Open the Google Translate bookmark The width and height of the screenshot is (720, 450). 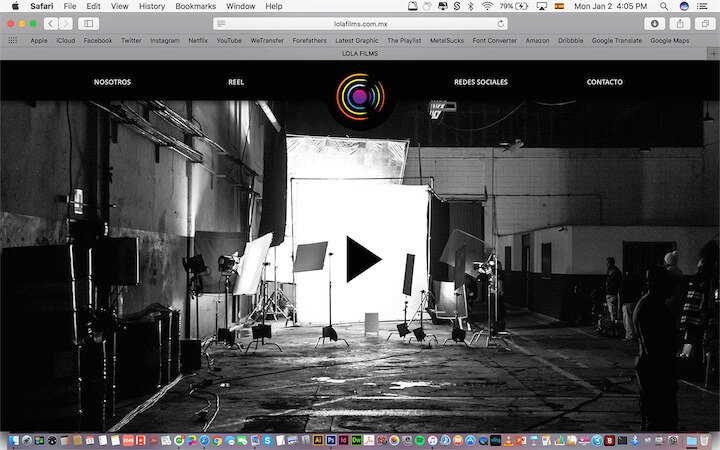point(616,41)
